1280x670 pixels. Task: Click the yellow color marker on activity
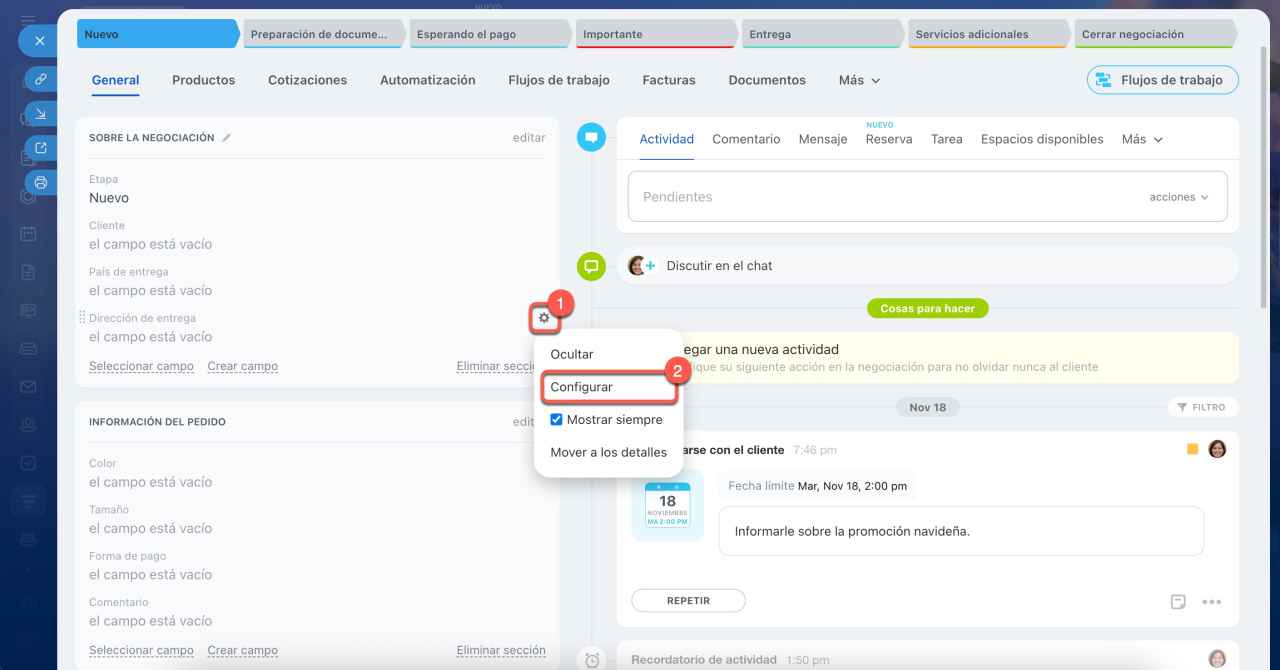(1192, 449)
